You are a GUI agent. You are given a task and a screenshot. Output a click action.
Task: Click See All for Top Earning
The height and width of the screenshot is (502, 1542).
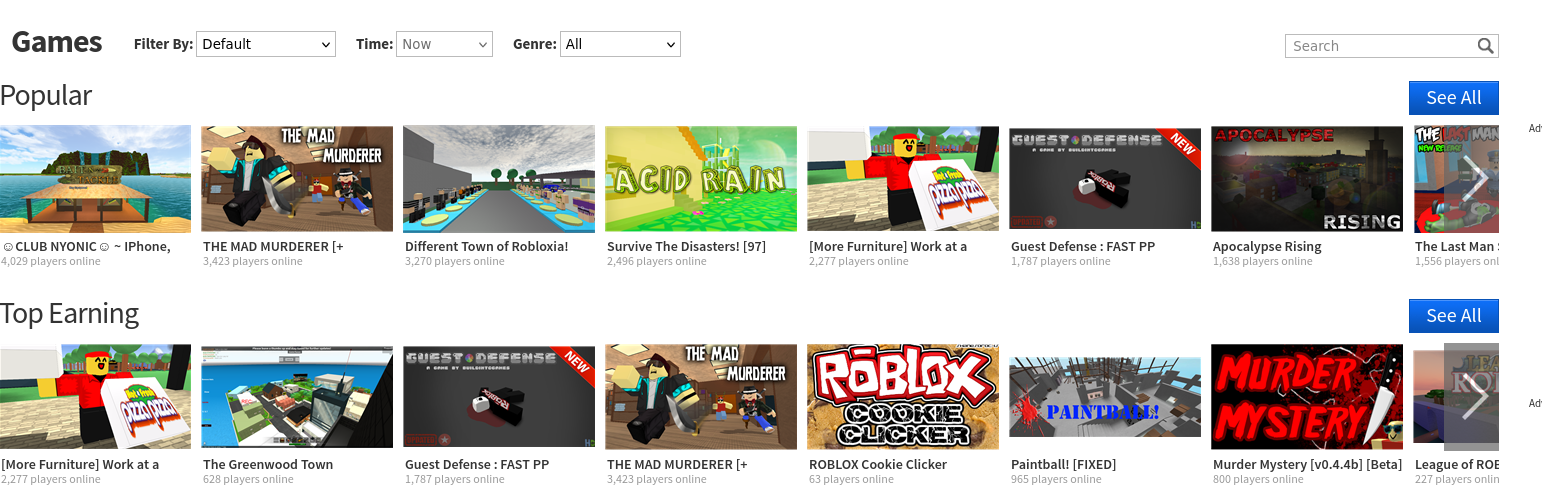click(x=1453, y=315)
